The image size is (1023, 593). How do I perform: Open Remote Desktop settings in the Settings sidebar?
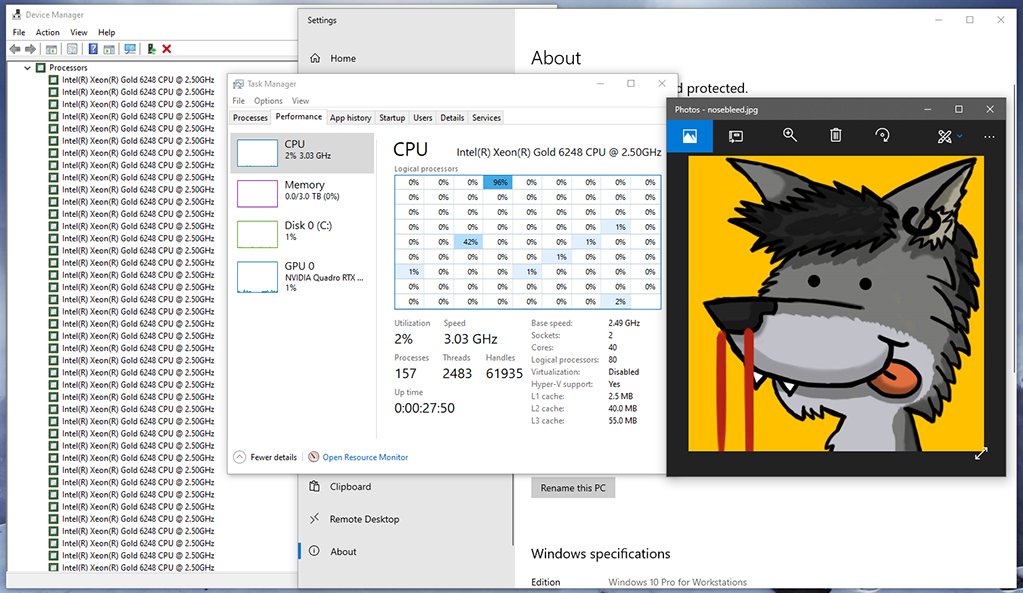click(x=364, y=519)
